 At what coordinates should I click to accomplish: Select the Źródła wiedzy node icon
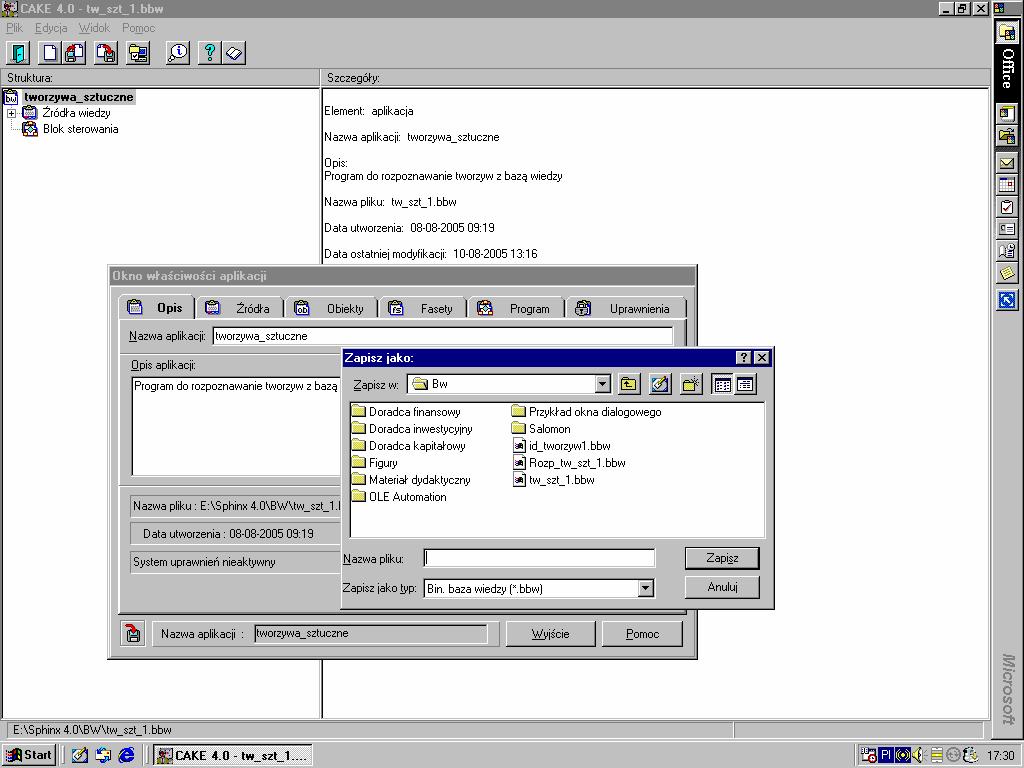point(30,112)
